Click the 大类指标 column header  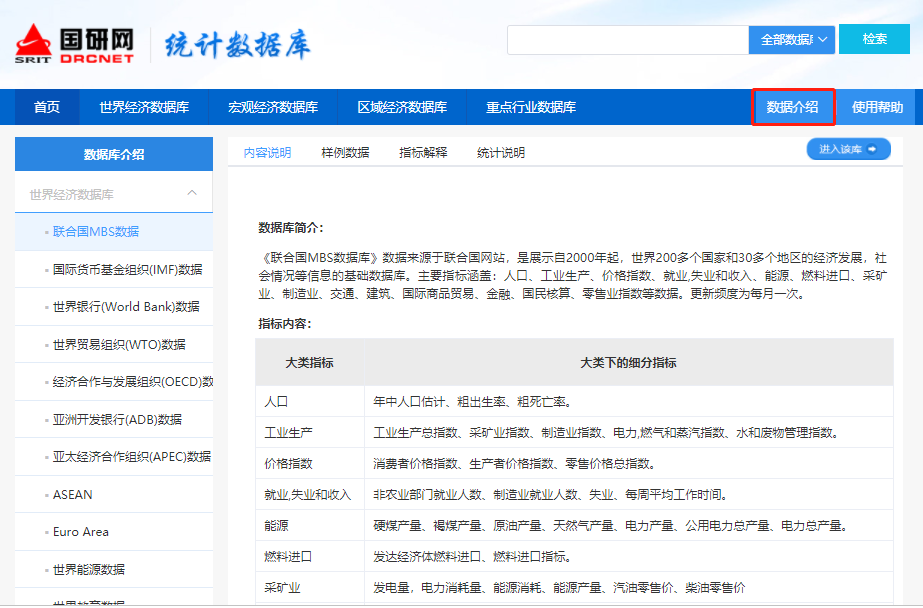pos(310,363)
